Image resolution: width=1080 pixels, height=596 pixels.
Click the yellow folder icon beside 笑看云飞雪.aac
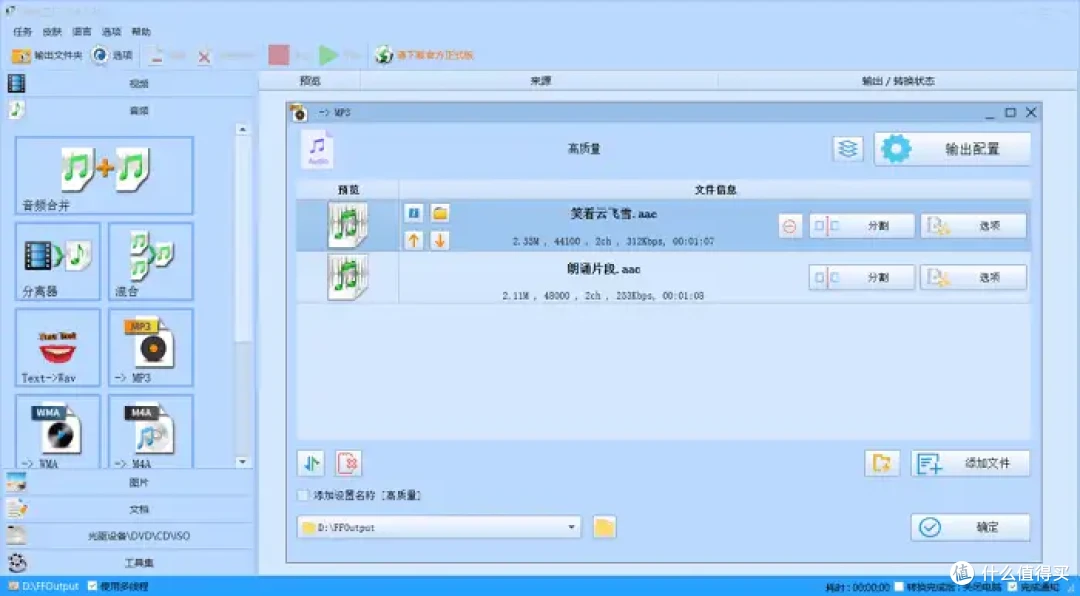(440, 213)
